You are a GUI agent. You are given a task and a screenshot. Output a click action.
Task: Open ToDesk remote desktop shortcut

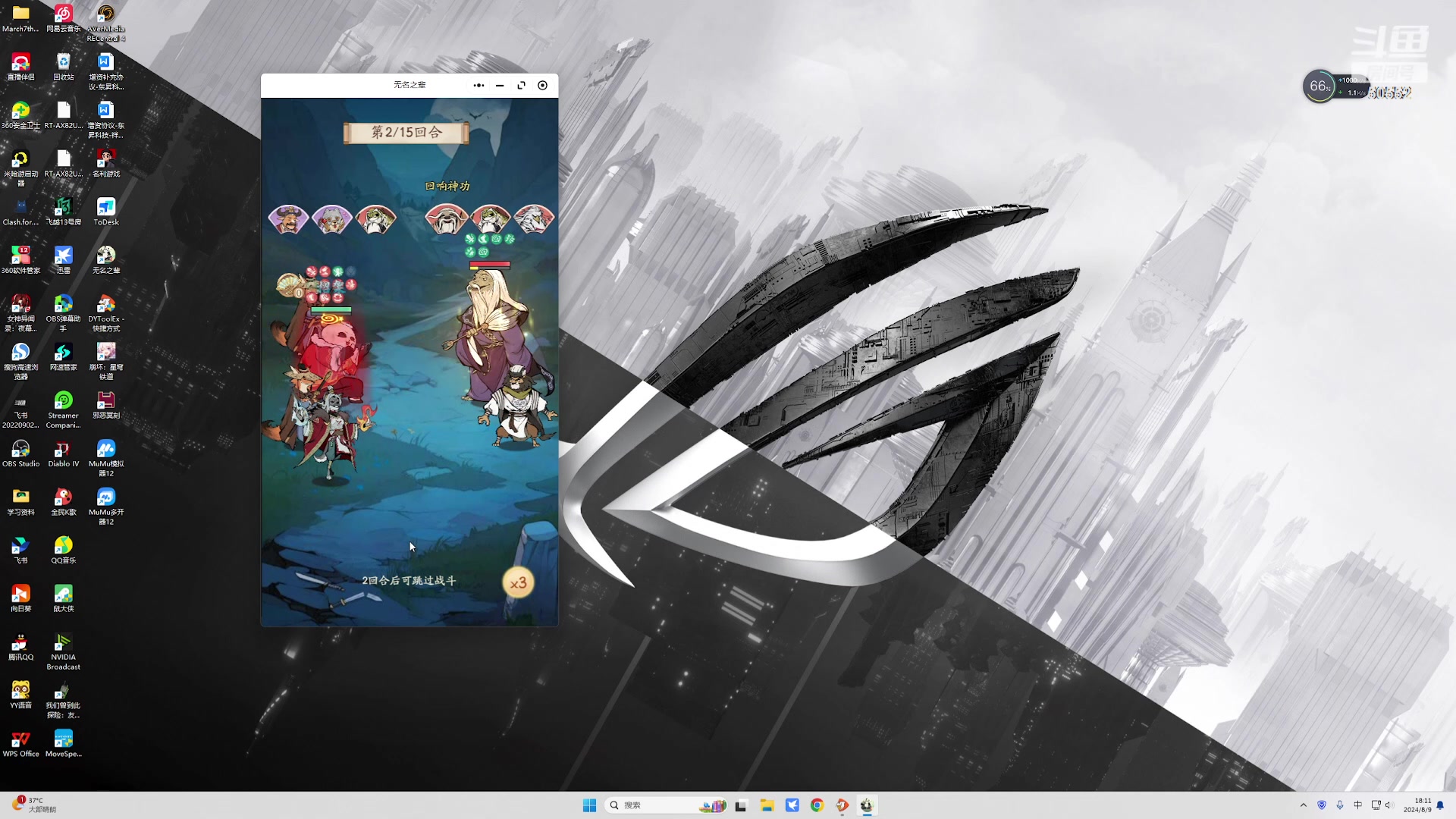point(105,212)
